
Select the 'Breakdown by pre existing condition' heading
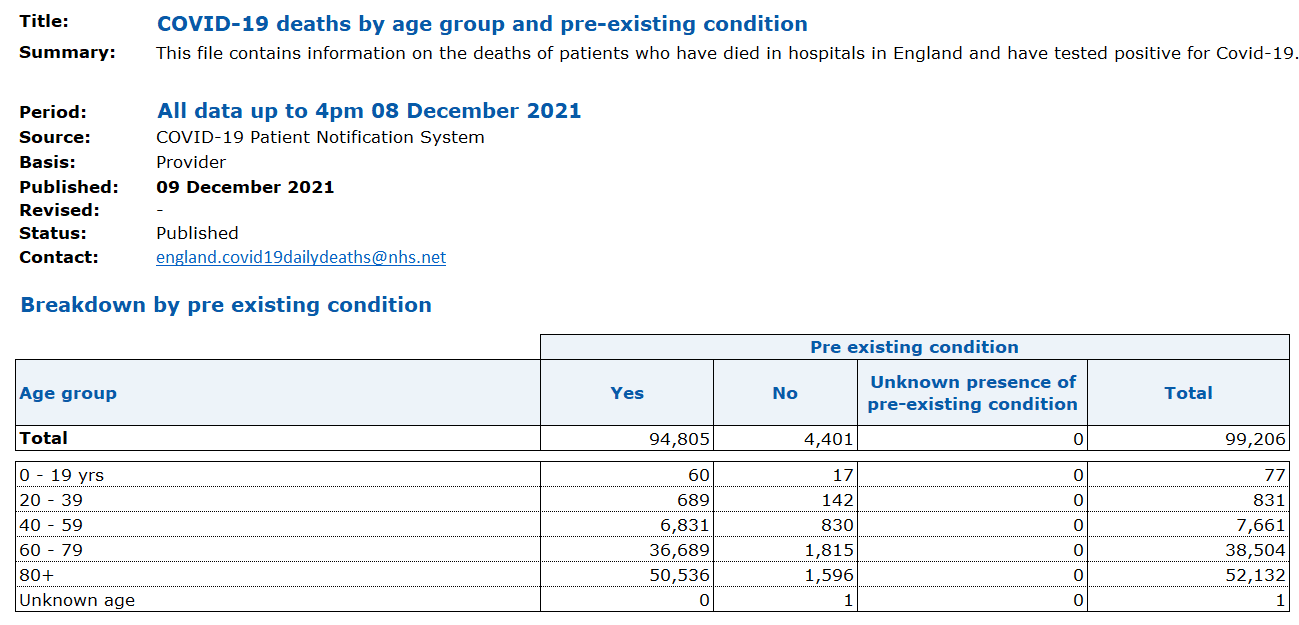(226, 305)
